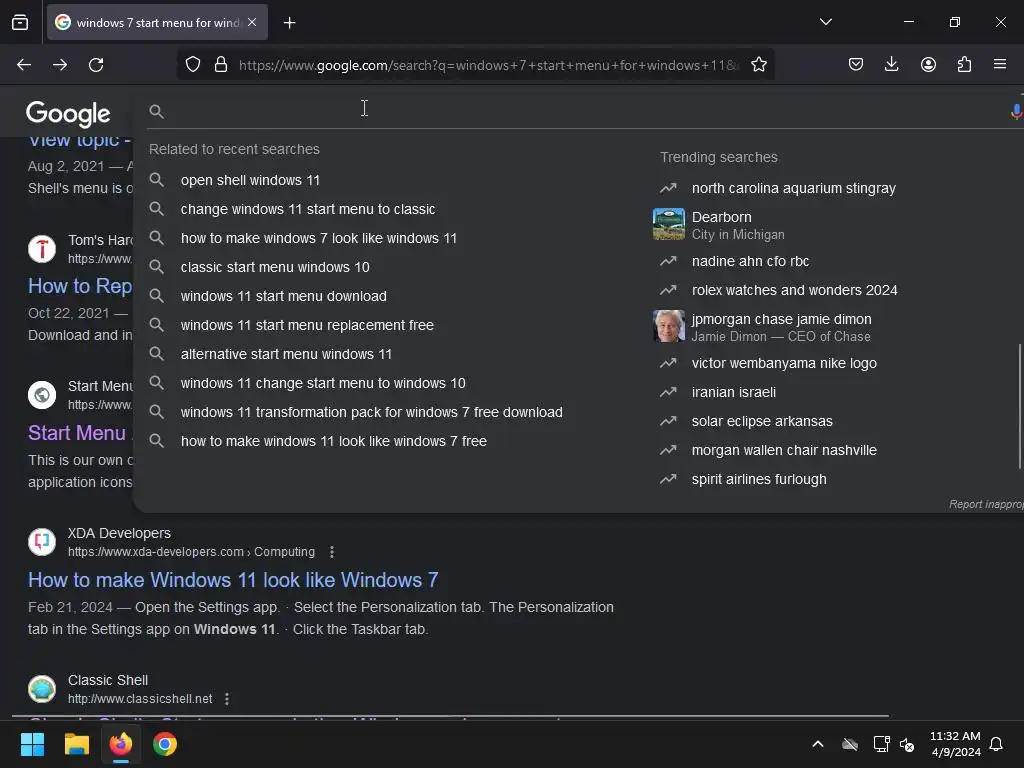Click 'Report inappropriate predictions' link
Image resolution: width=1024 pixels, height=768 pixels.
coord(985,504)
